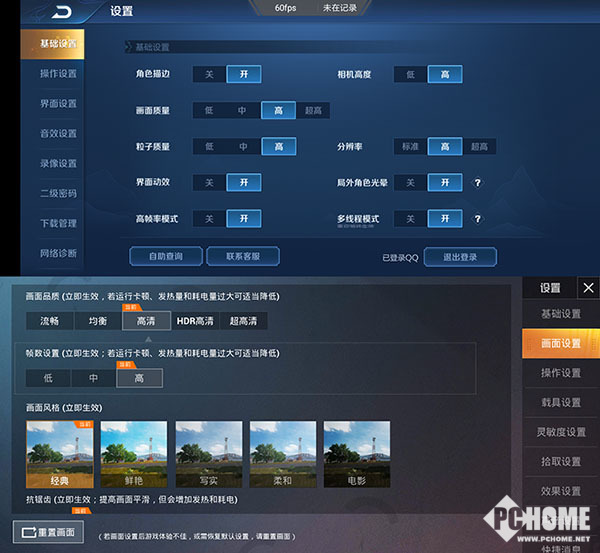600x553 pixels.
Task: Click the help icon beside 局外角色光晕
Action: [477, 182]
